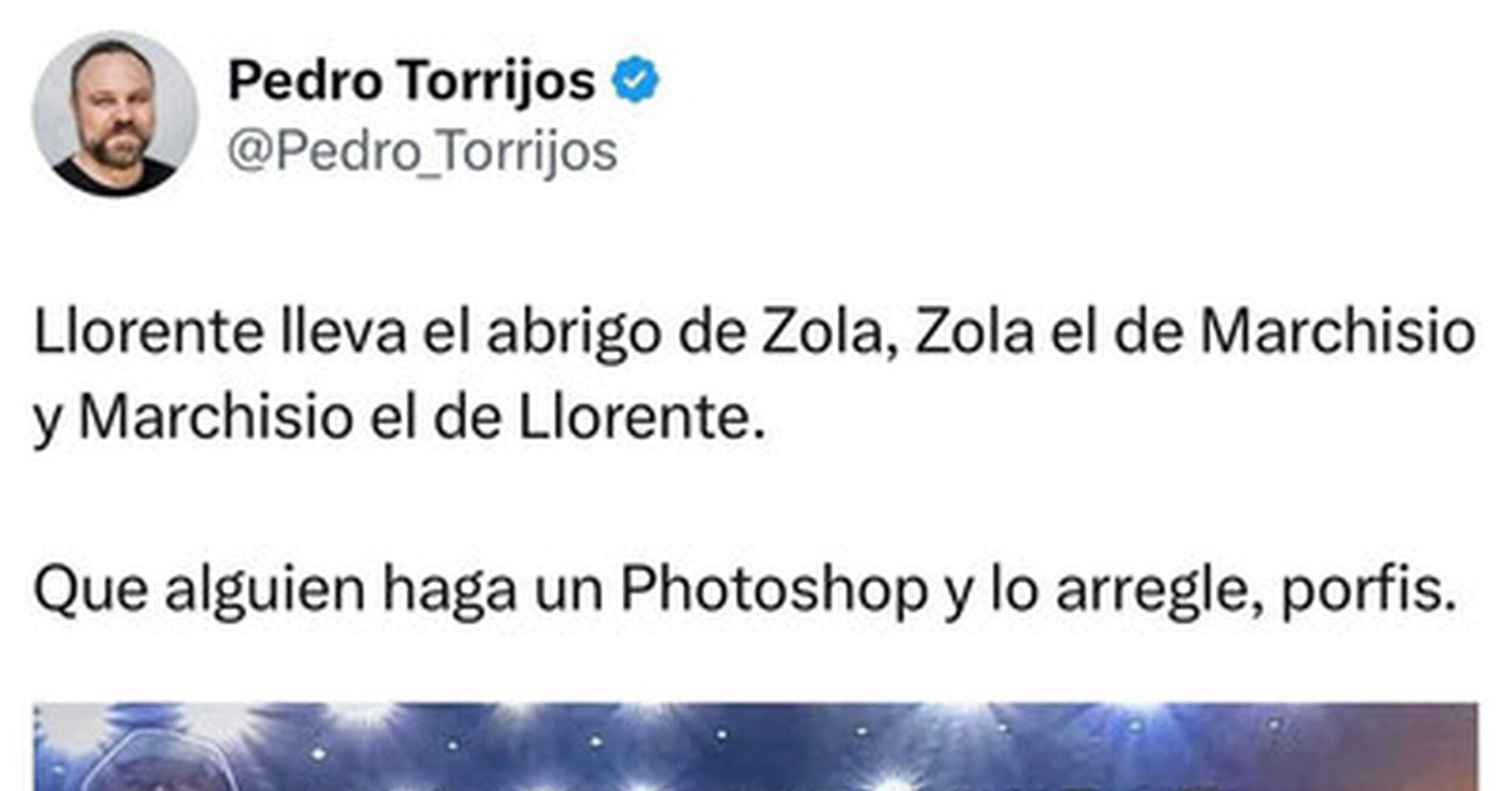Click the blue verified checkmark badge
Screen dimensions: 1512x791
[x=635, y=80]
